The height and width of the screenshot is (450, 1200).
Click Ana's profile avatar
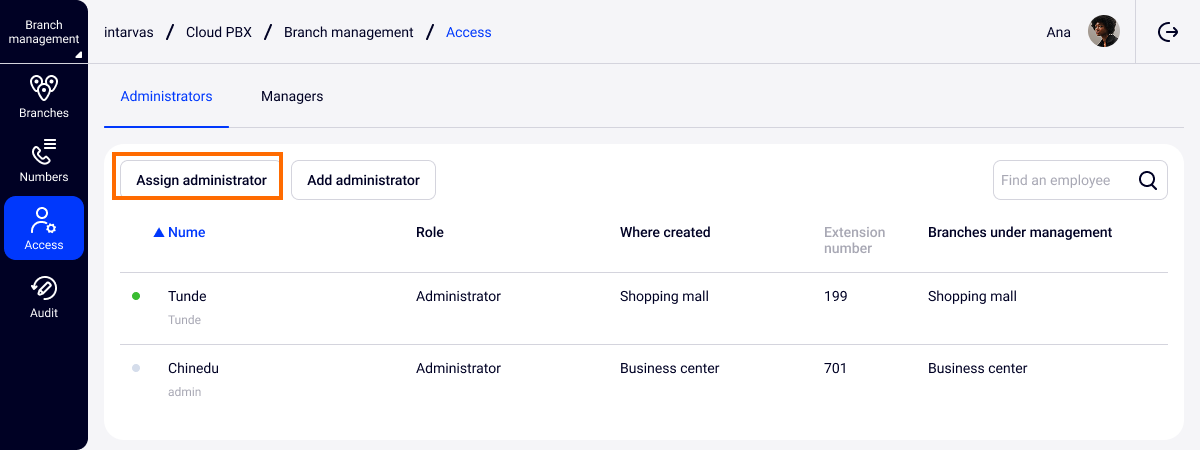point(1103,32)
